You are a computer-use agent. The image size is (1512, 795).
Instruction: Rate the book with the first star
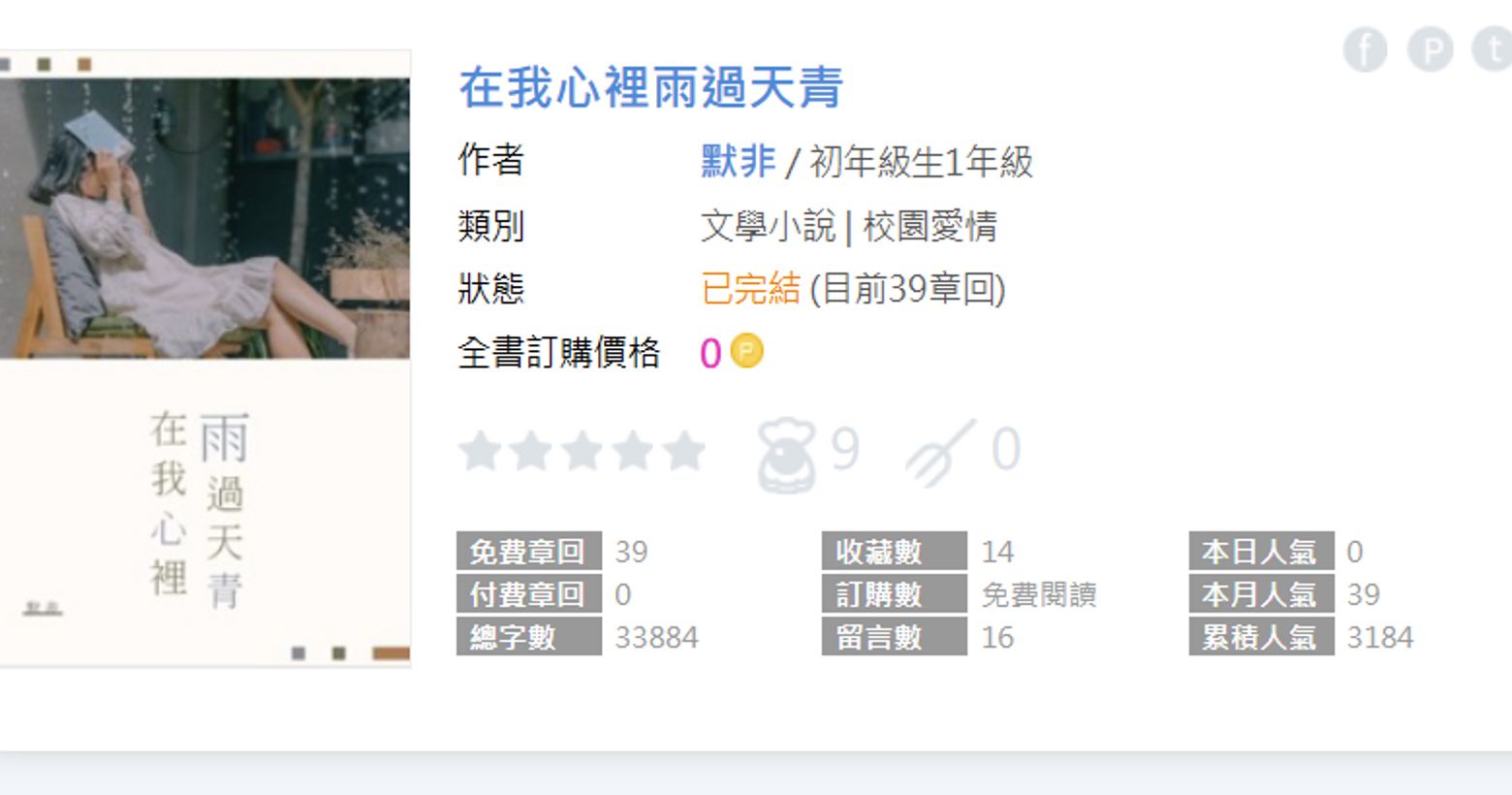click(479, 451)
